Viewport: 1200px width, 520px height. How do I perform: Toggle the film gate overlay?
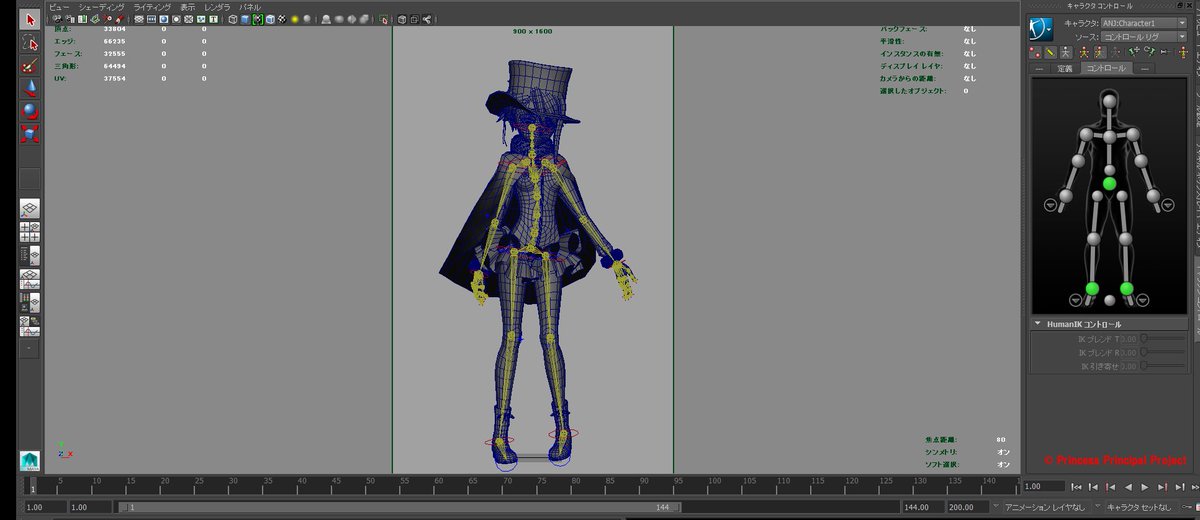pos(151,18)
